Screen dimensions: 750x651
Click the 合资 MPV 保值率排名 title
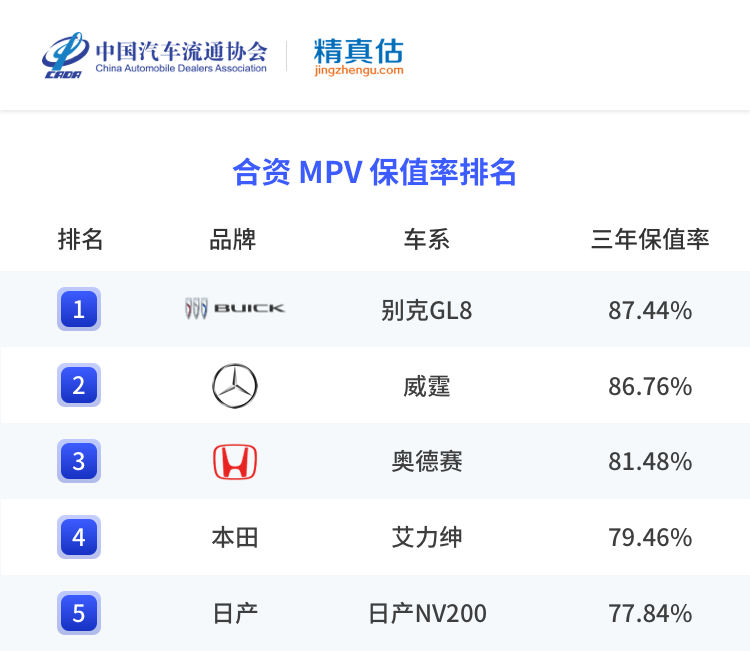coord(374,172)
